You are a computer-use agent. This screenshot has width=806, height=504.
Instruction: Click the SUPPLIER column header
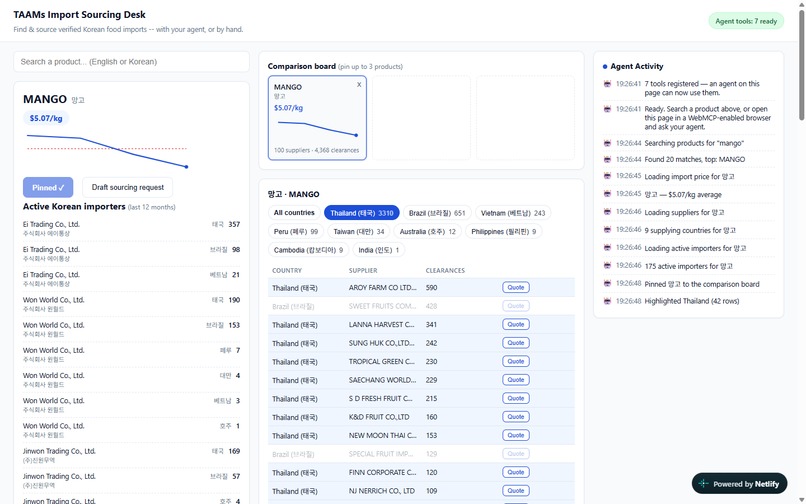[363, 271]
